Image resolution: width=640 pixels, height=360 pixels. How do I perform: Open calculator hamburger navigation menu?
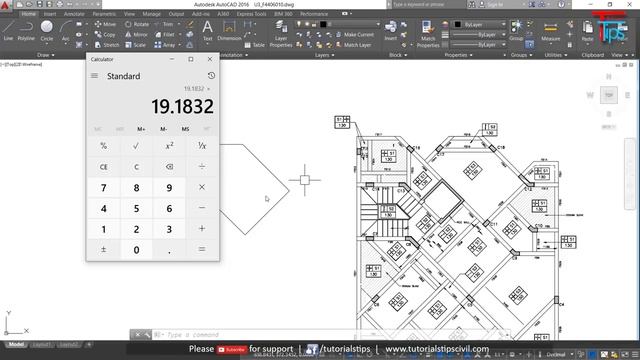pyautogui.click(x=94, y=76)
